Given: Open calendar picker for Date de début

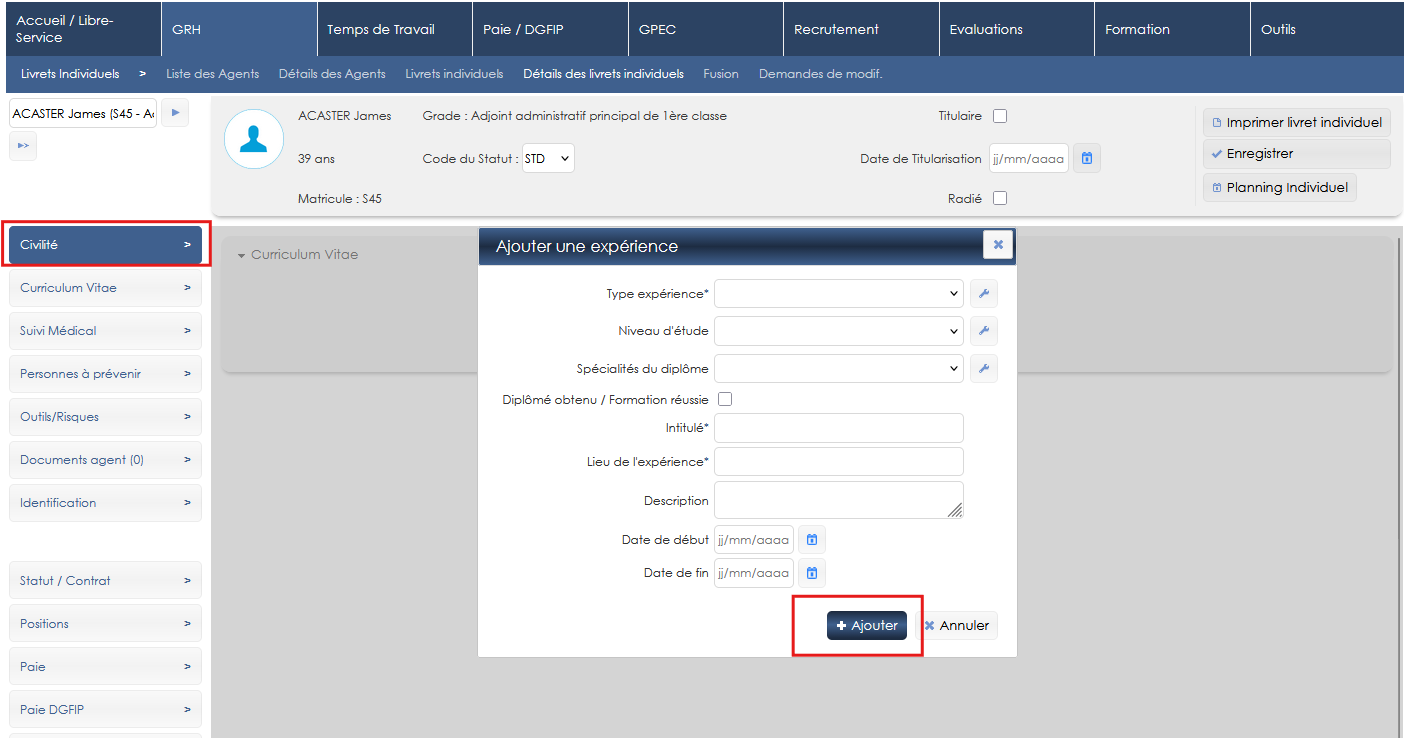Looking at the screenshot, I should 812,540.
